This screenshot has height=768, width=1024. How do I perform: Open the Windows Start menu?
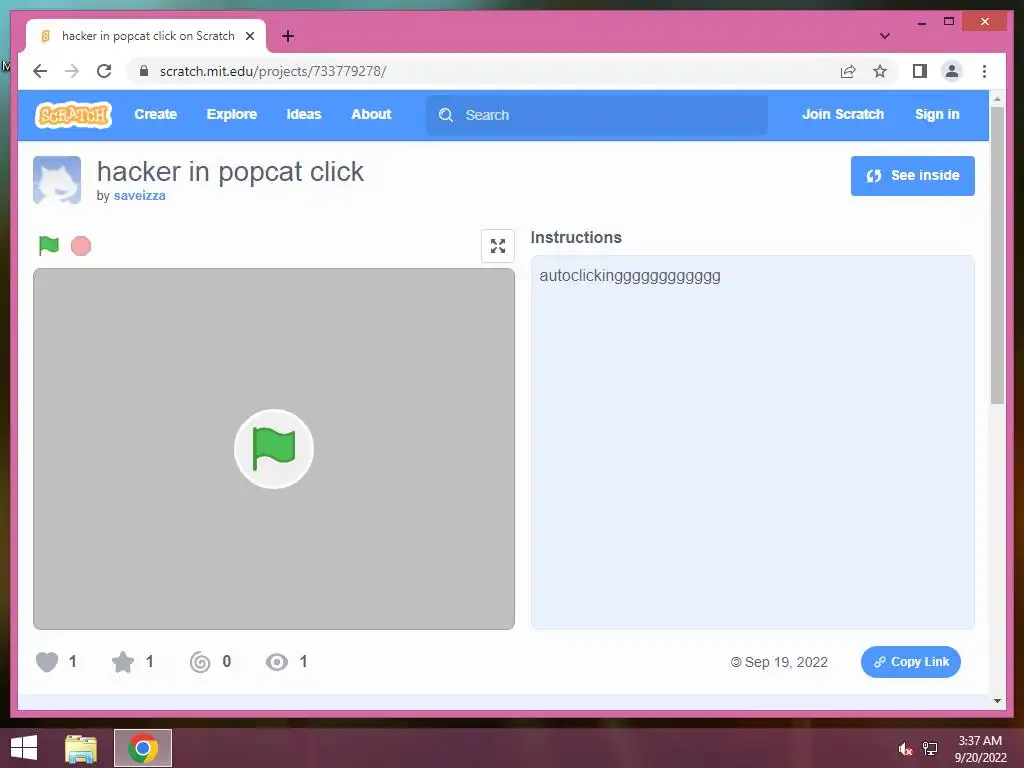24,748
